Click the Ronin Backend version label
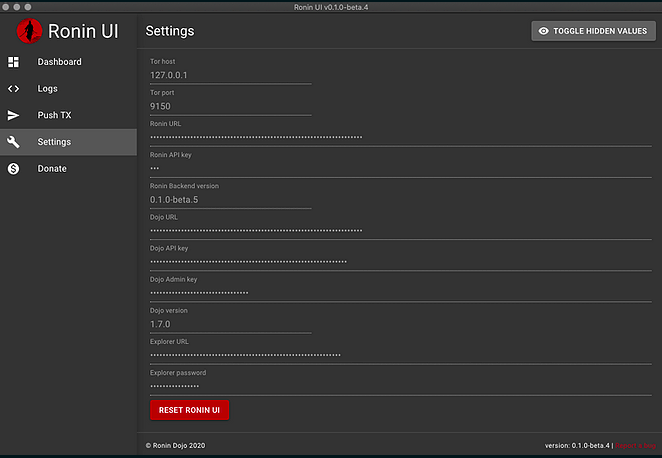This screenshot has height=458, width=662. (x=184, y=186)
